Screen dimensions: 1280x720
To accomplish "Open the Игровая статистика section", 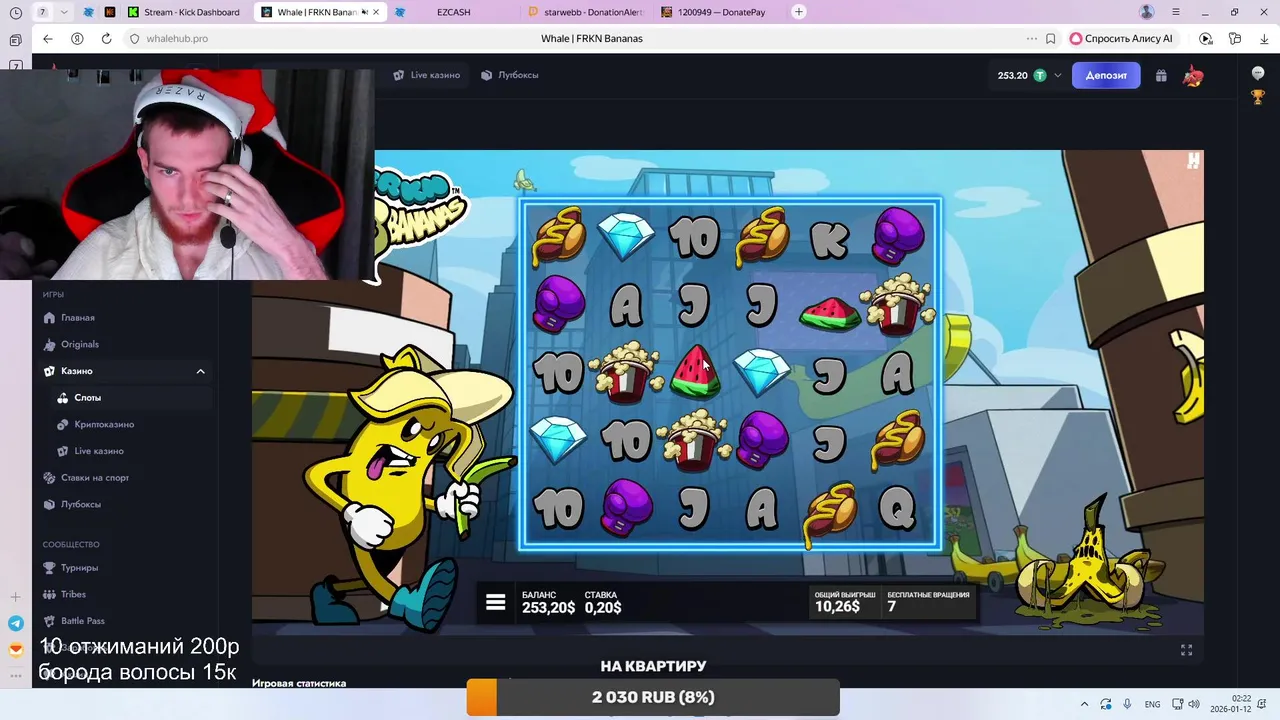I will tap(299, 683).
